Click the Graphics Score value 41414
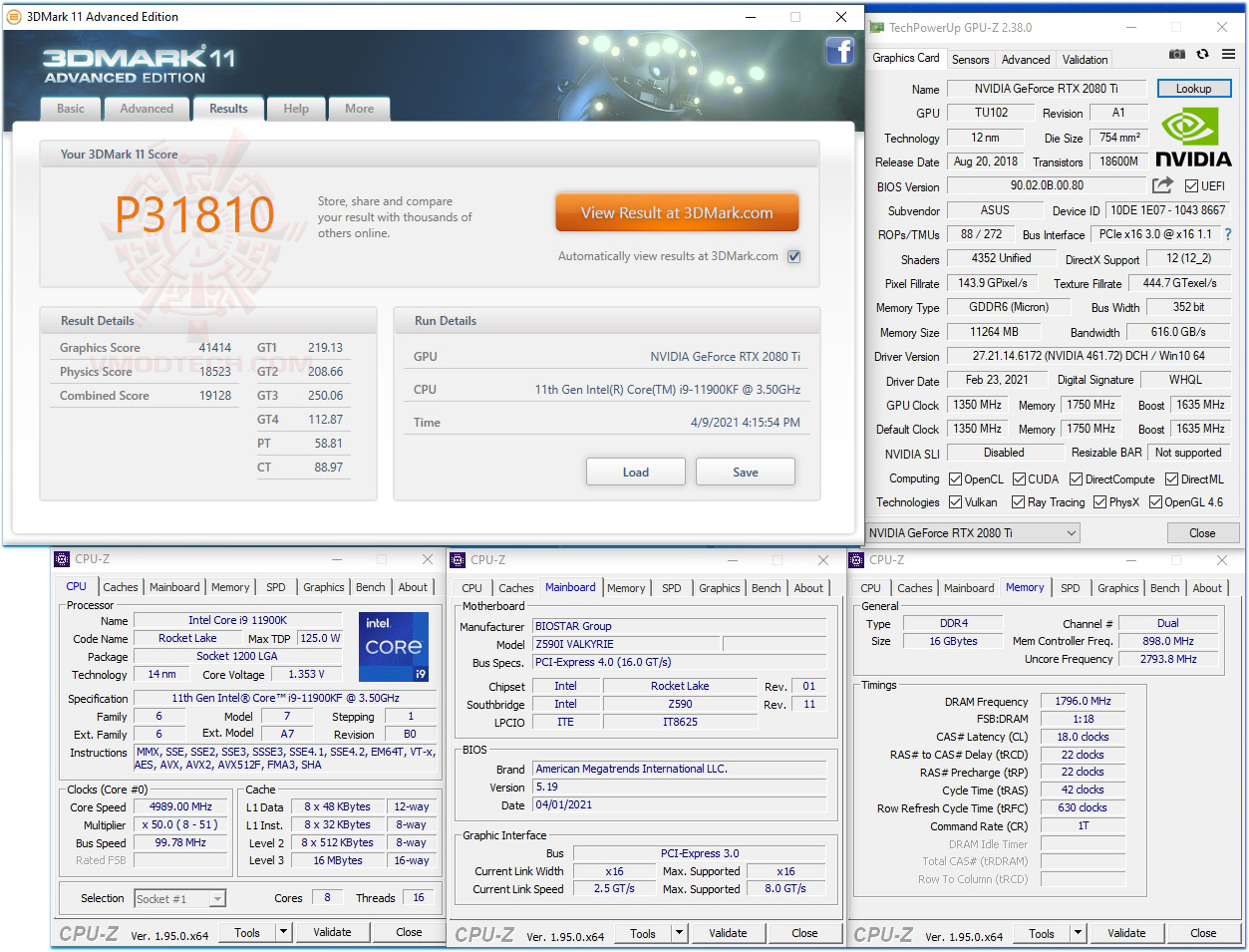1249x952 pixels. coord(214,348)
